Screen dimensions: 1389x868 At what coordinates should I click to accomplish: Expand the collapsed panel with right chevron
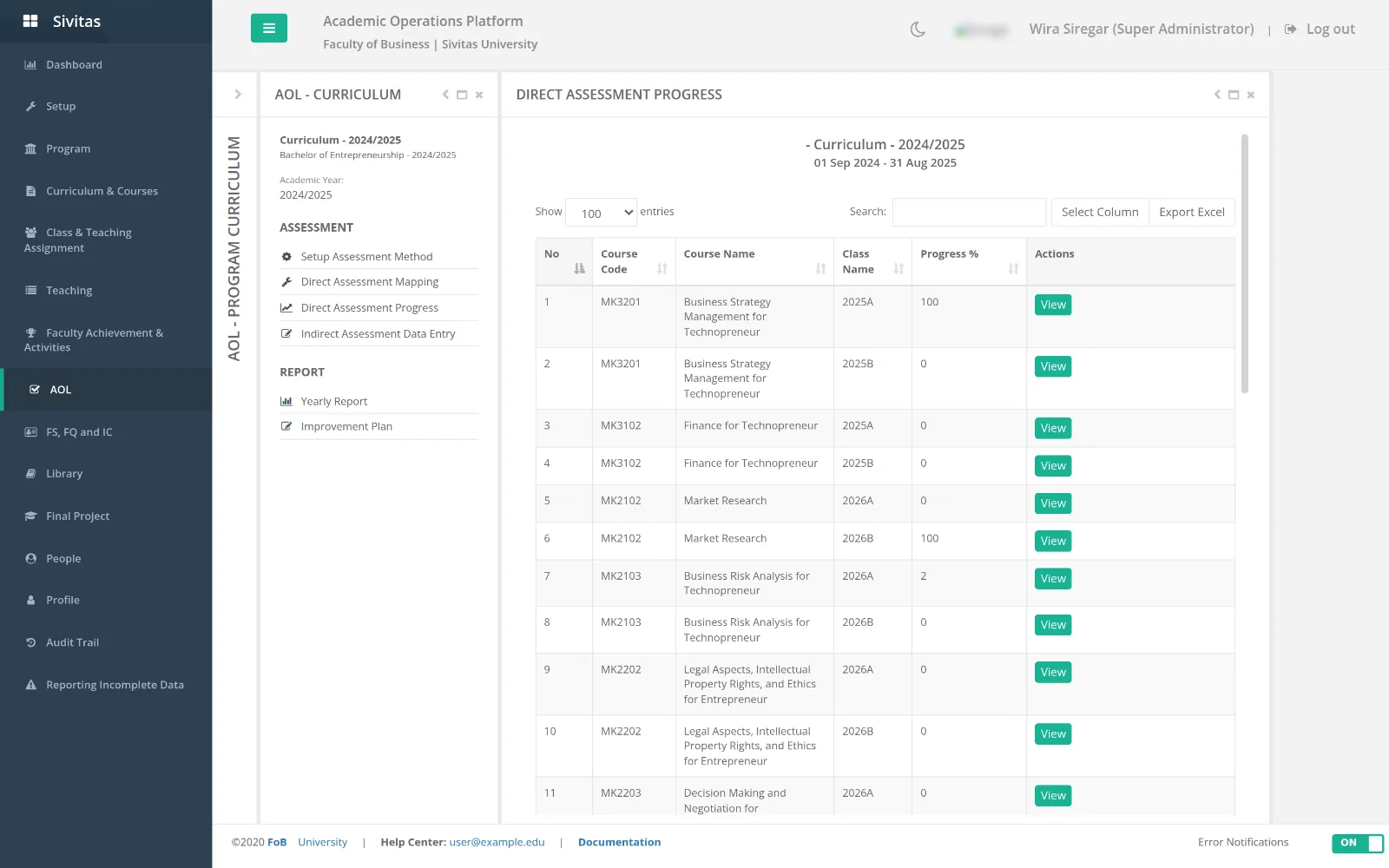point(237,94)
